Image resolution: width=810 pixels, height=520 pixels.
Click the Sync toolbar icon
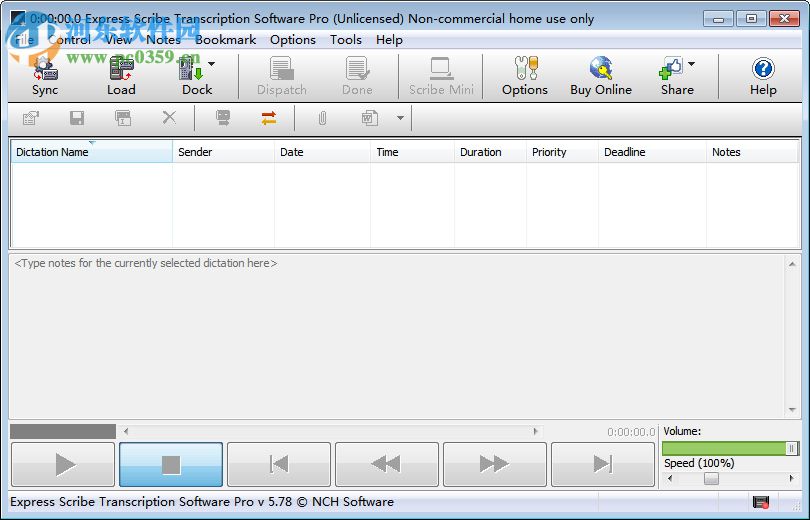(x=45, y=75)
